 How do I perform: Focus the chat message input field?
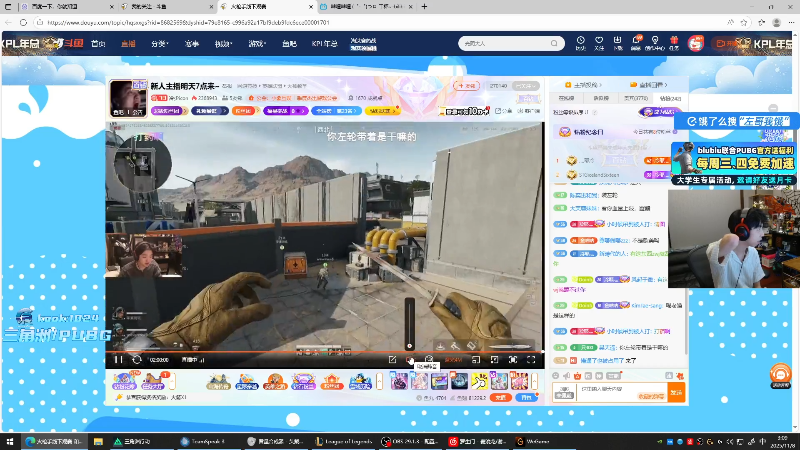point(621,392)
